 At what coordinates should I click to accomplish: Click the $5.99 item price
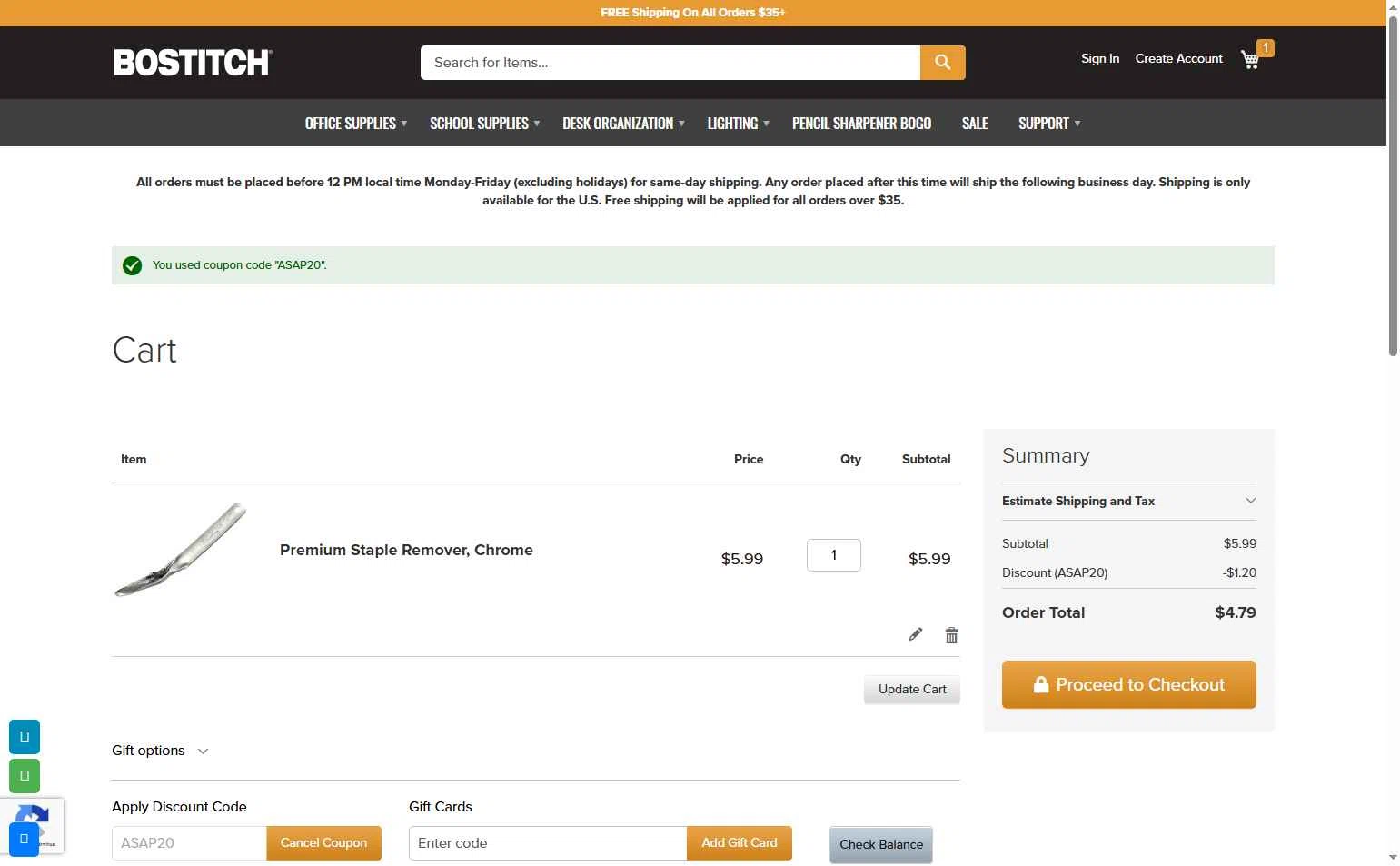click(741, 559)
